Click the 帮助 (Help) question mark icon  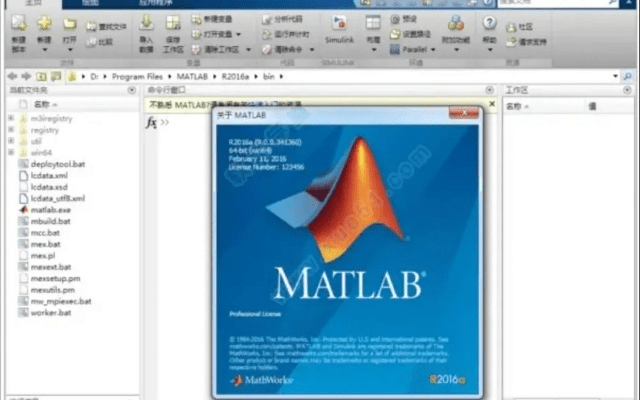click(489, 23)
